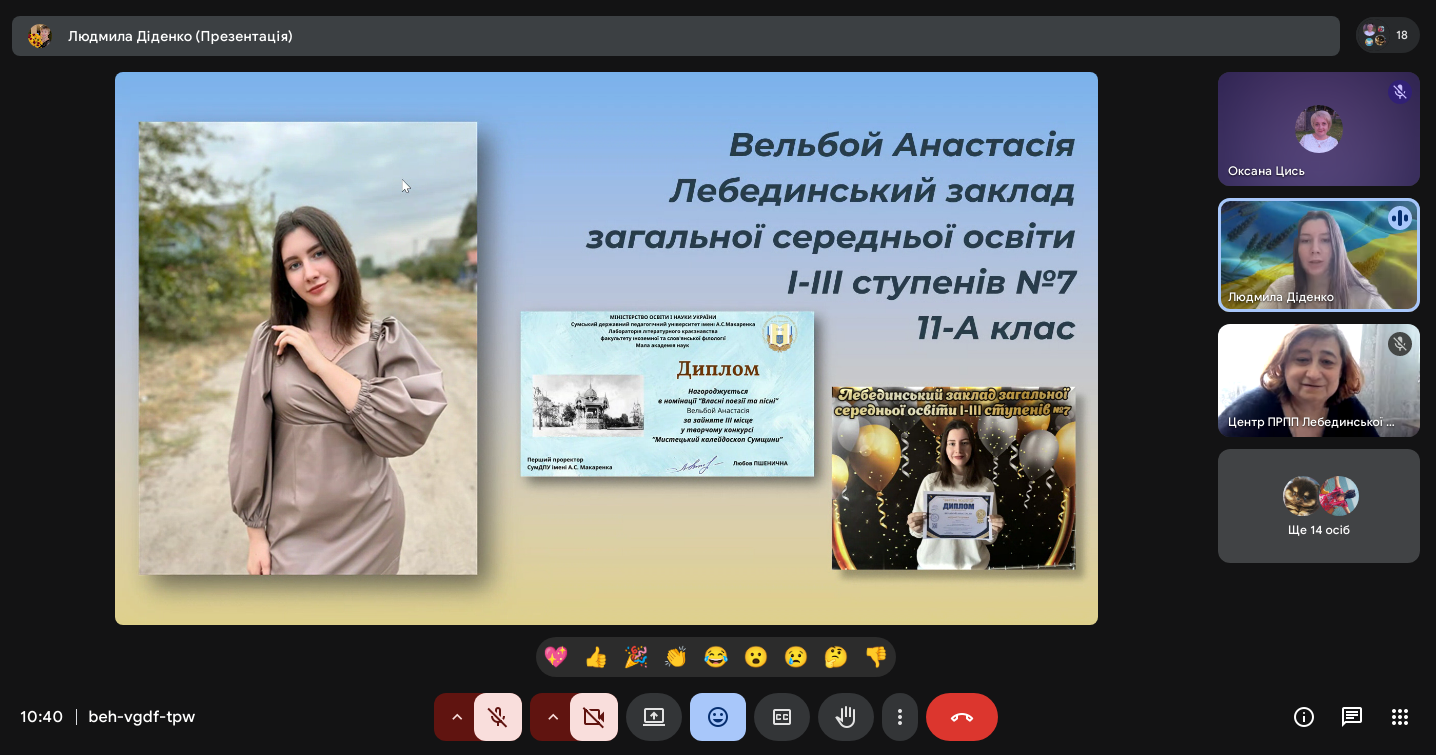This screenshot has width=1436, height=755.
Task: Send the clapping hands reaction
Action: point(676,657)
